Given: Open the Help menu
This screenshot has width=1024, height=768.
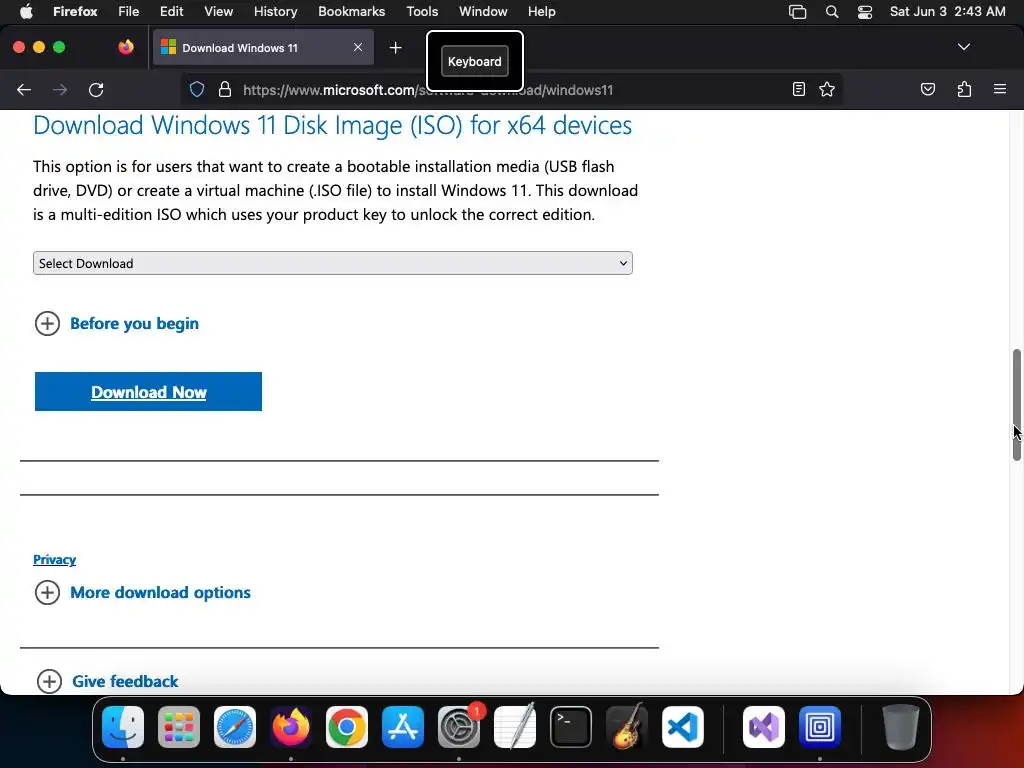Looking at the screenshot, I should [x=541, y=12].
